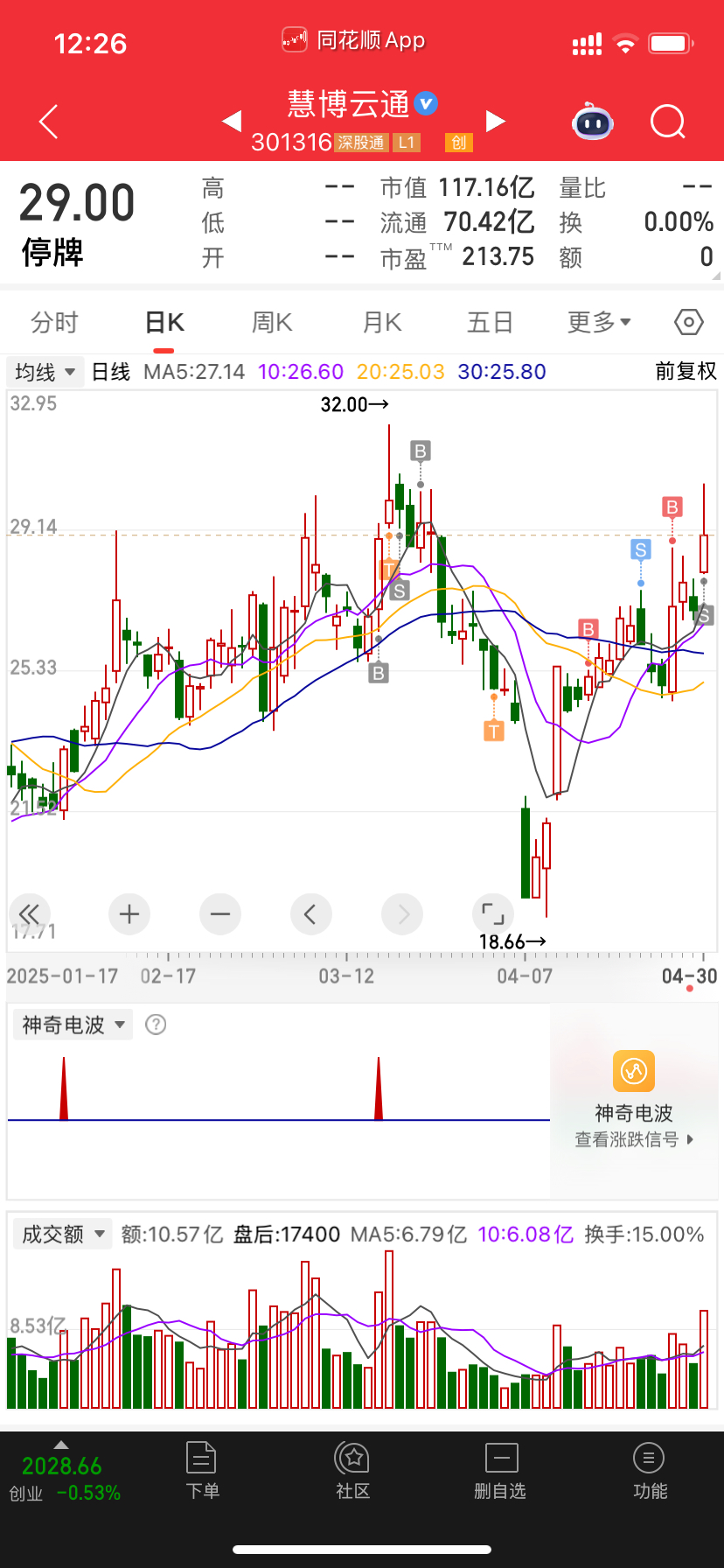Viewport: 724px width, 1568px height.
Task: Open the AI robot assistant
Action: tap(593, 122)
